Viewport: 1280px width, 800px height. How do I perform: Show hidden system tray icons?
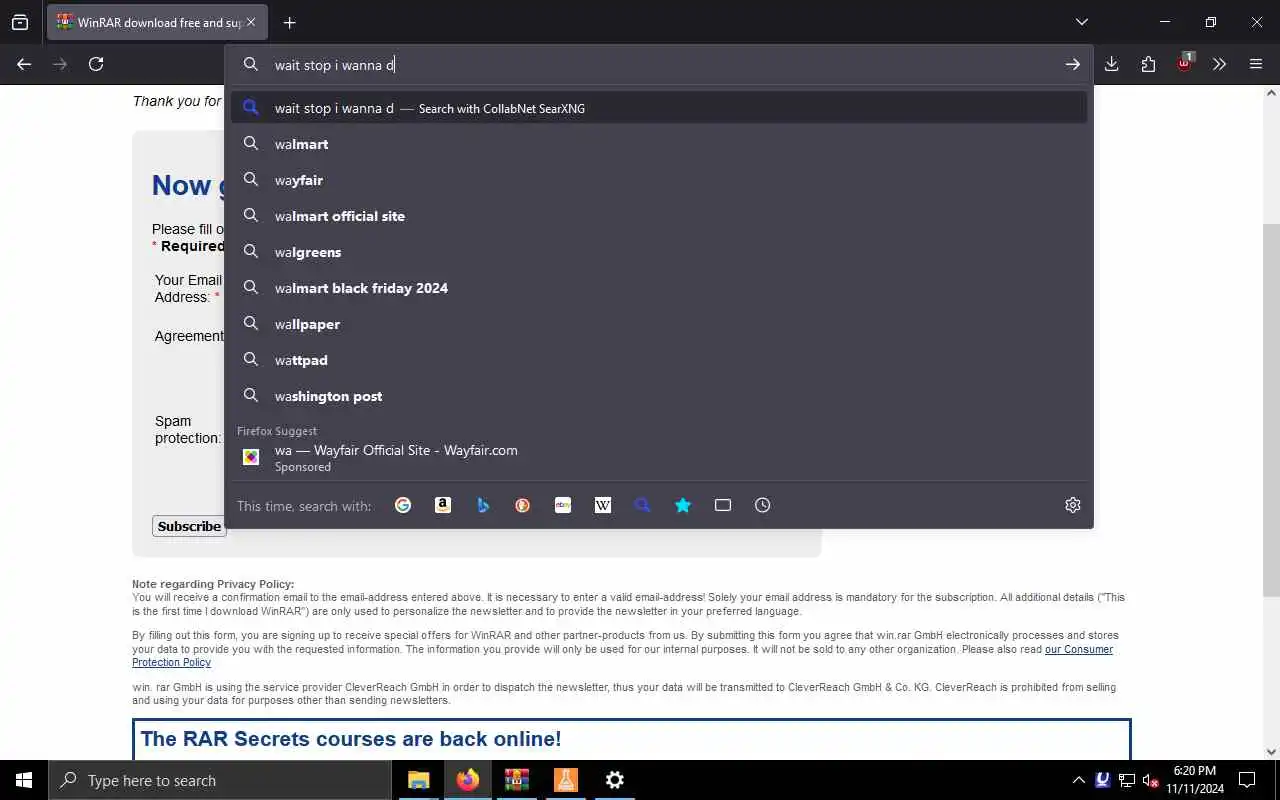pos(1078,780)
